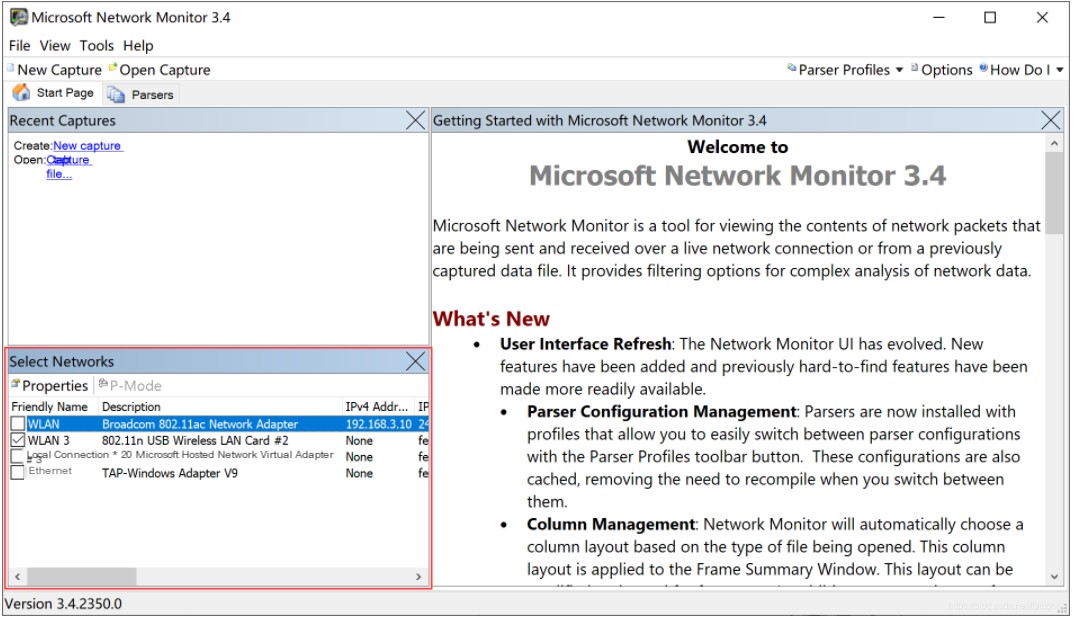Image resolution: width=1075 pixels, height=620 pixels.
Task: Click the Network Monitor app icon in title bar
Action: click(19, 17)
